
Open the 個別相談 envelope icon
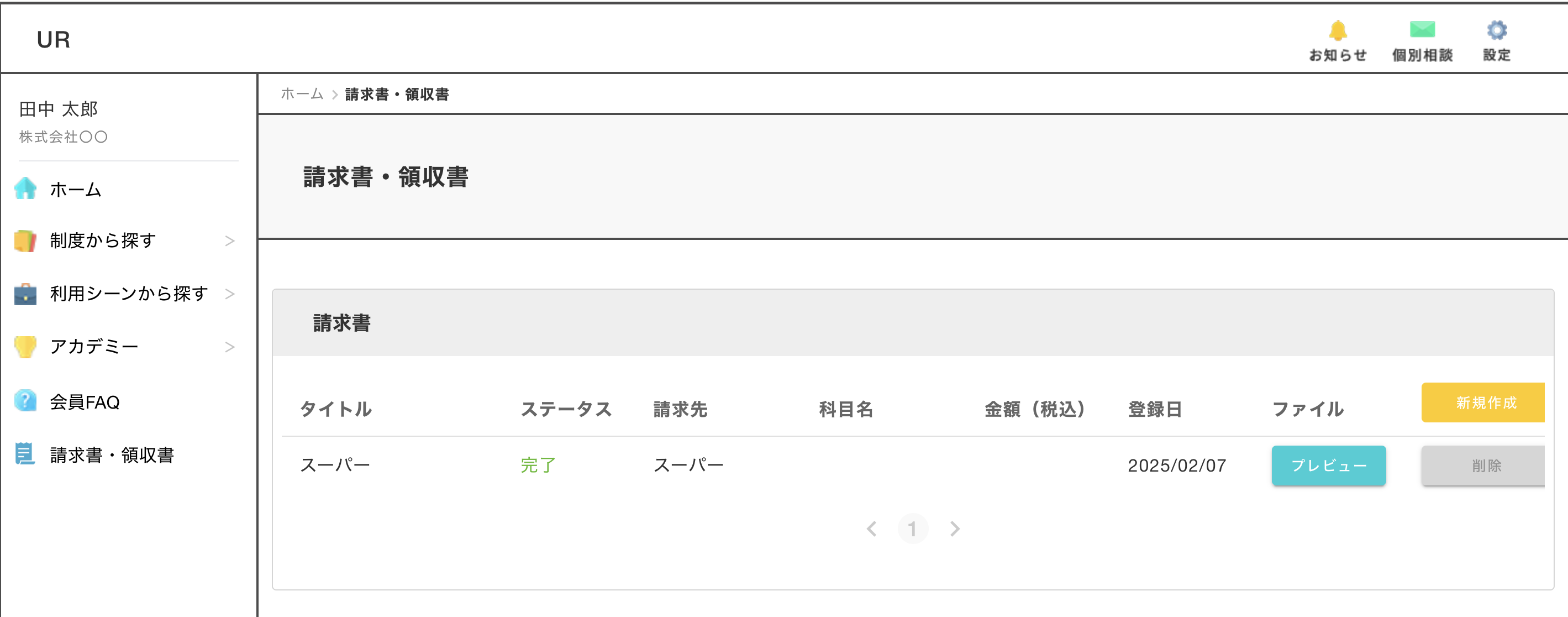1422,30
